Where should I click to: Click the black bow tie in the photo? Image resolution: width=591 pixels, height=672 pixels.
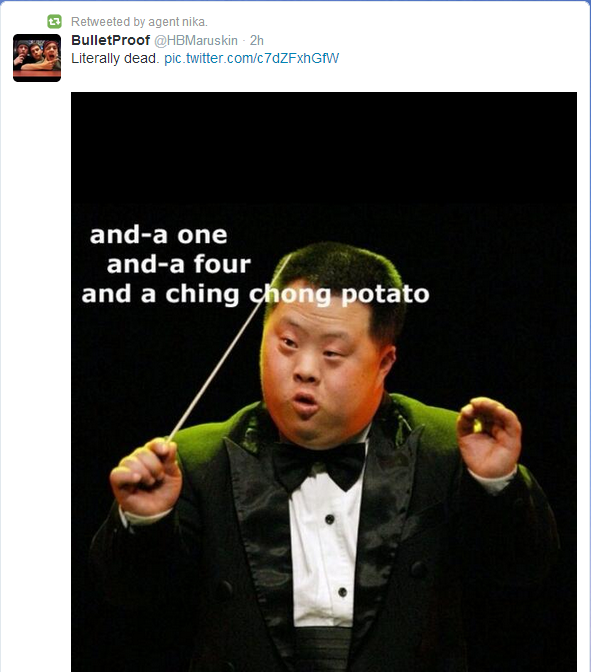[x=320, y=465]
